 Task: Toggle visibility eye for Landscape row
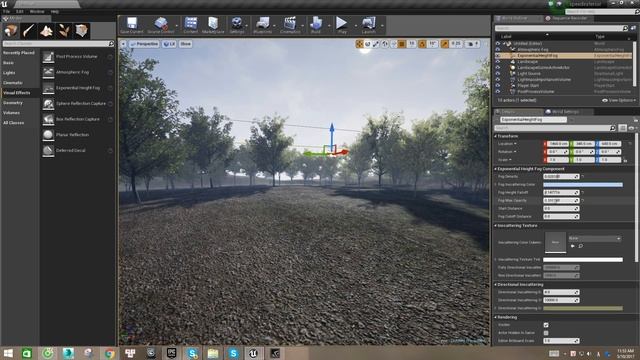pos(498,62)
